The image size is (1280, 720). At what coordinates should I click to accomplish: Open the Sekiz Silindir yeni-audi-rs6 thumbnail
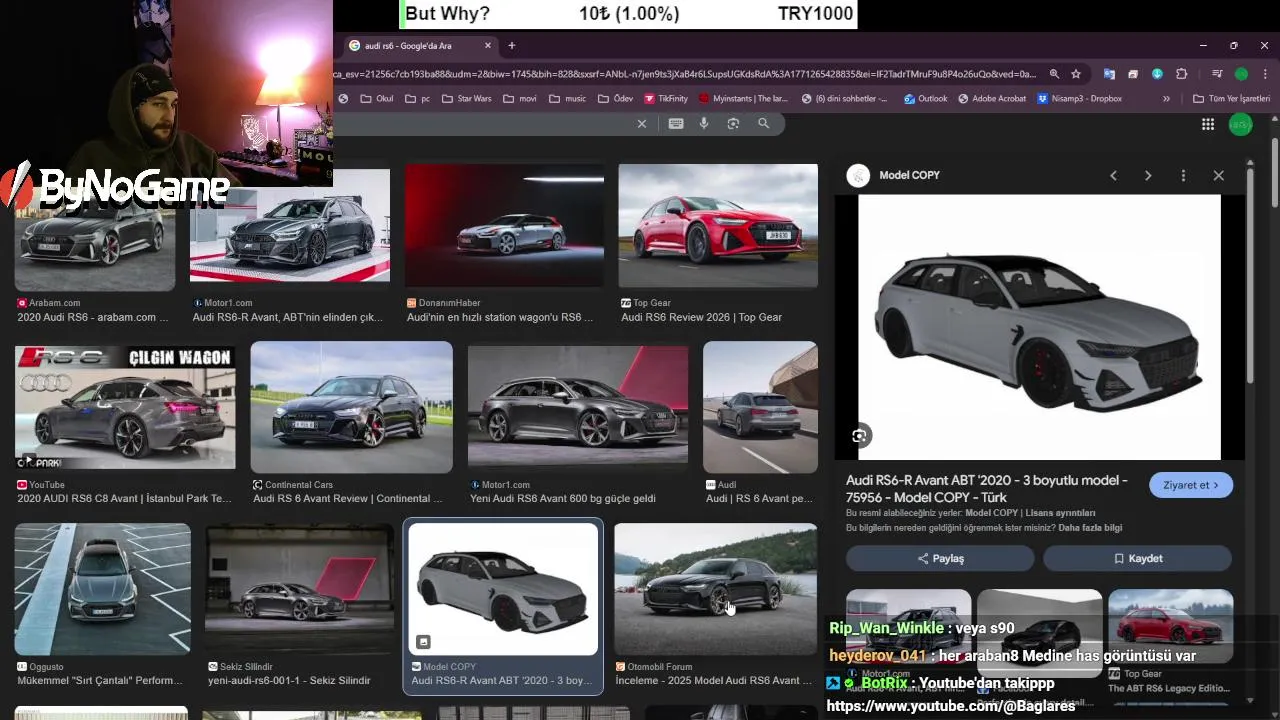(x=299, y=588)
